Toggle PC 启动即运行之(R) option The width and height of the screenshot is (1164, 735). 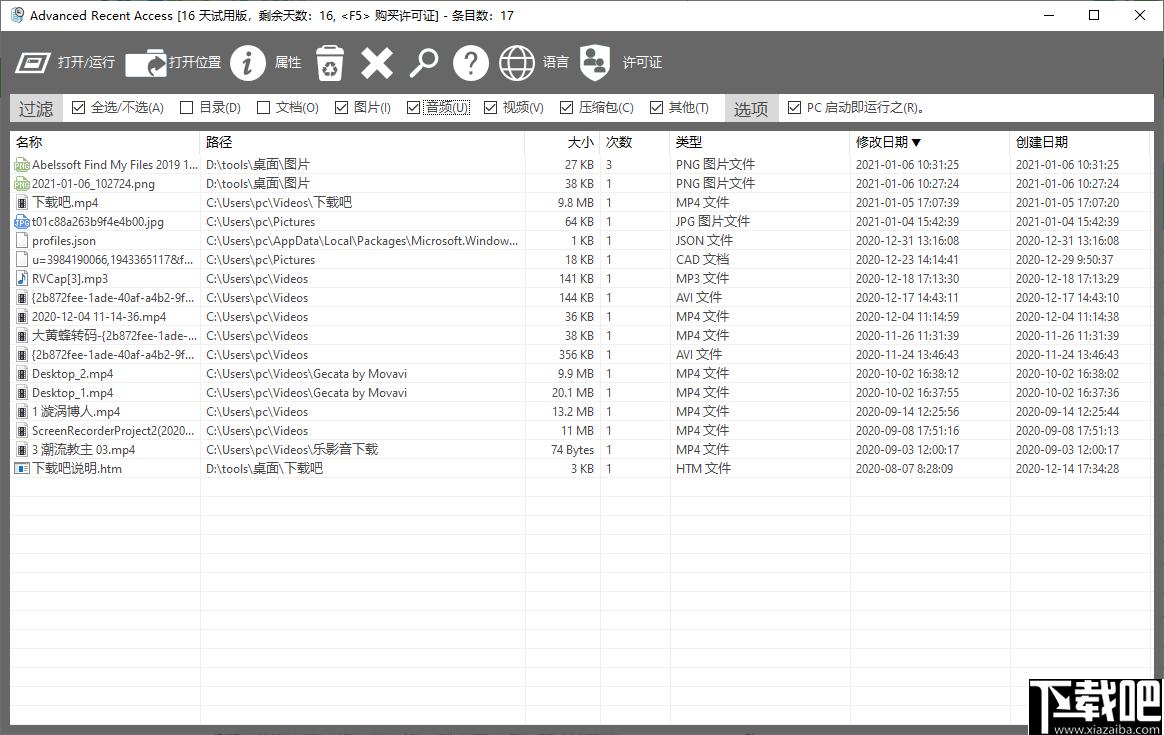pyautogui.click(x=794, y=108)
